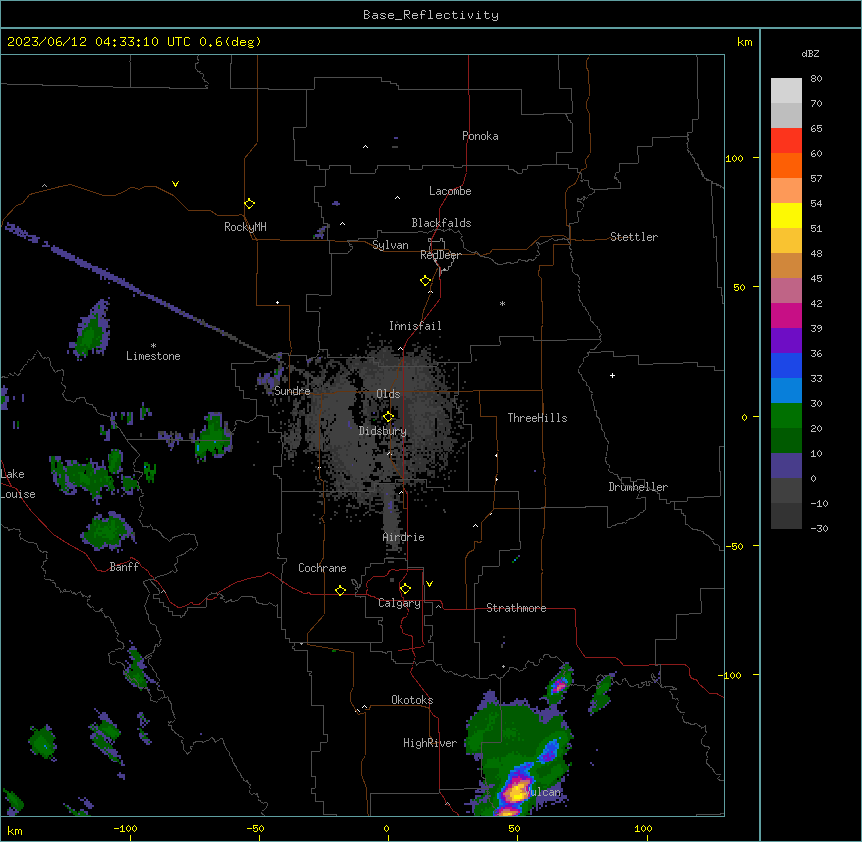This screenshot has height=842, width=862.
Task: Click the Base_Reflectivity title text
Action: tap(431, 15)
